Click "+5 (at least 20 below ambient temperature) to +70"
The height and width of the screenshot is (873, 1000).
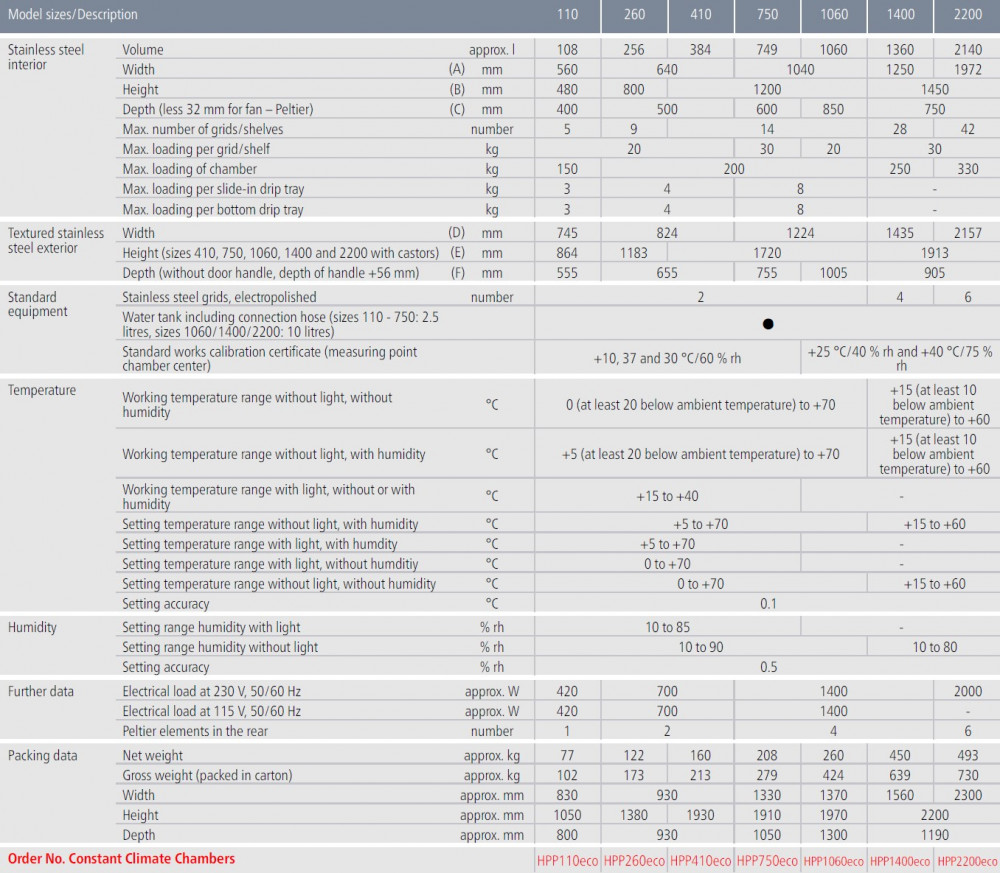(x=700, y=454)
